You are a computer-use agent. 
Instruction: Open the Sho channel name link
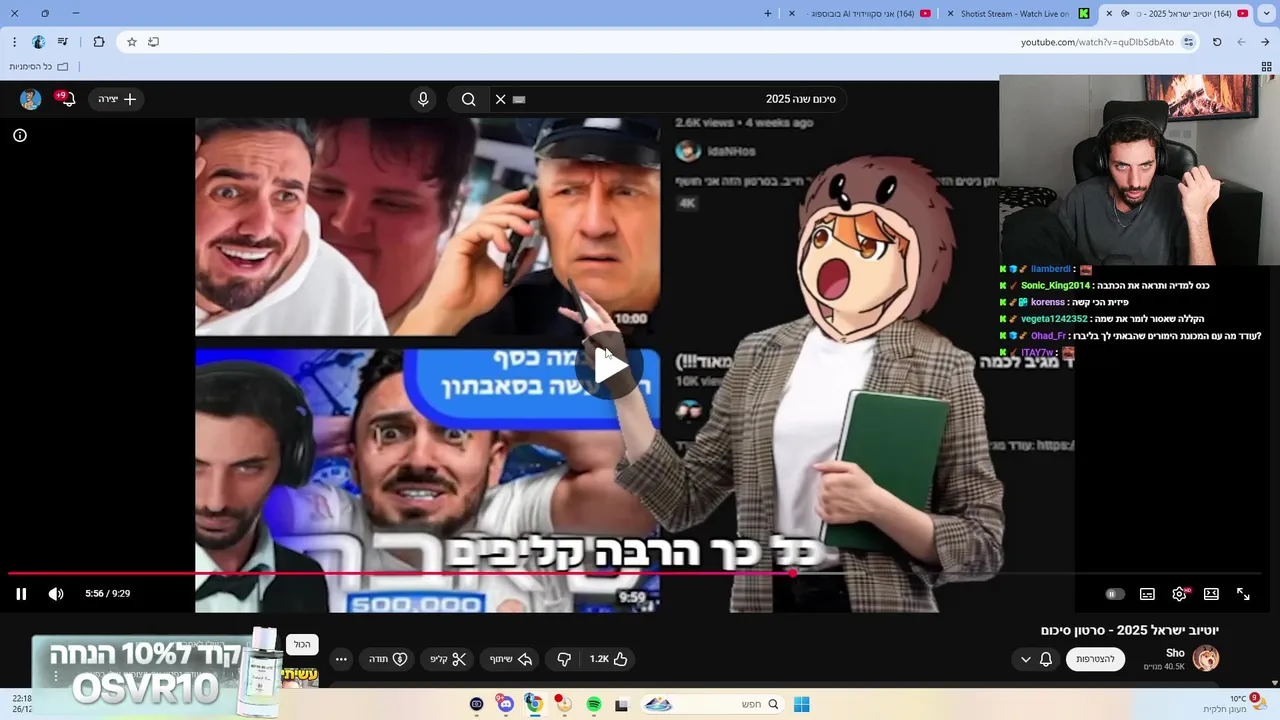click(x=1175, y=653)
